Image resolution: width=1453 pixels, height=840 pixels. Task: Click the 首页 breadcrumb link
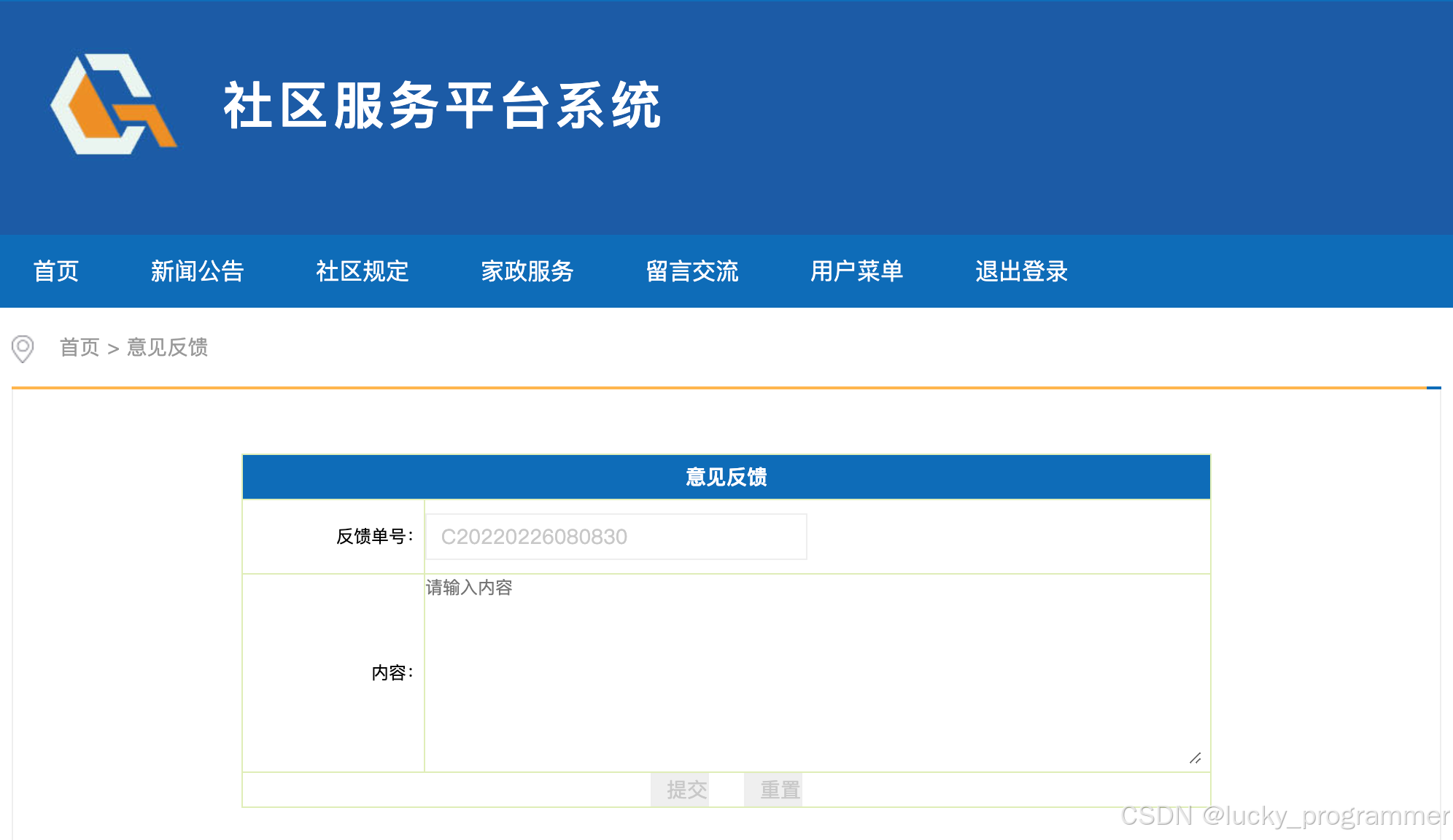[x=80, y=347]
